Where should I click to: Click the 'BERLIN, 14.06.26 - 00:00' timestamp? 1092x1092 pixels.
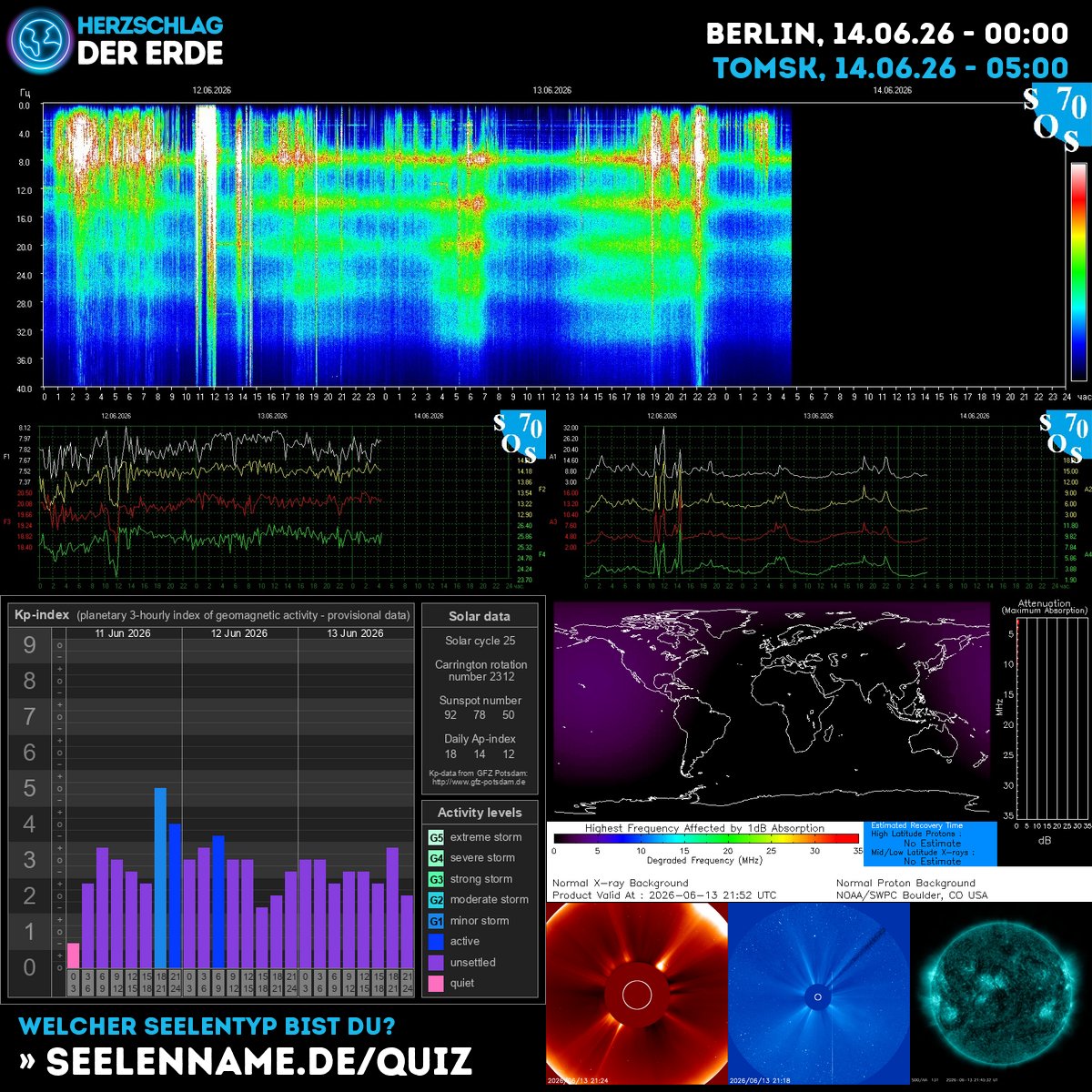(887, 35)
